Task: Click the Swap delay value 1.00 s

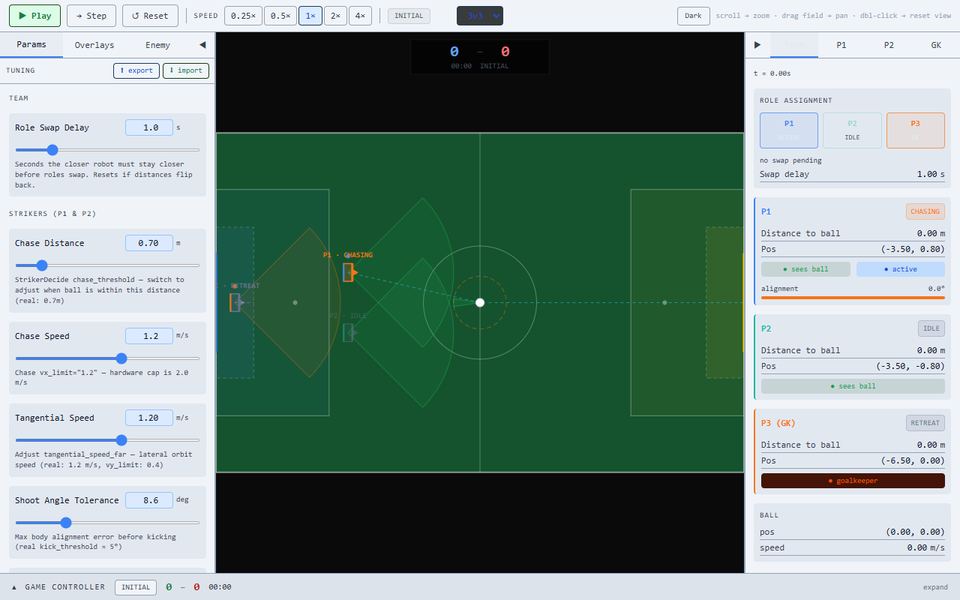Action: click(931, 174)
